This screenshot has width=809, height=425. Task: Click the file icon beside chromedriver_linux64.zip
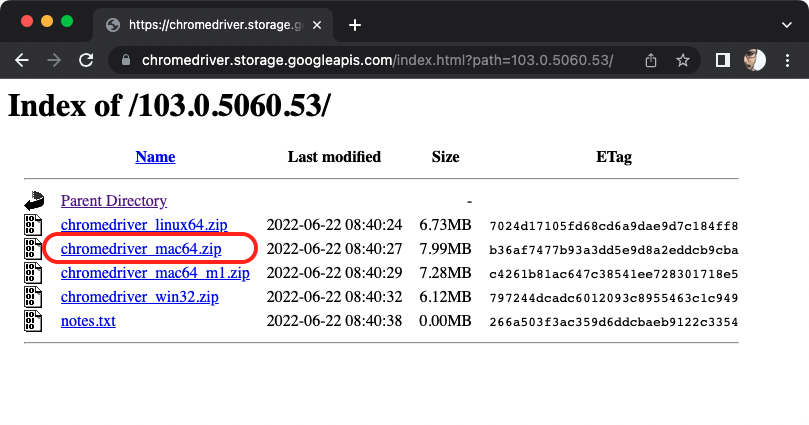(x=33, y=225)
